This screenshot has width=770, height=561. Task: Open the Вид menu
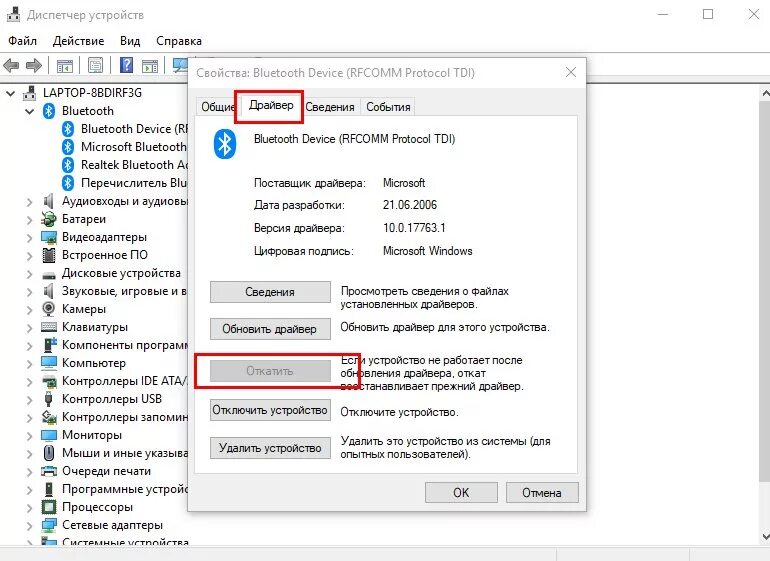point(130,41)
